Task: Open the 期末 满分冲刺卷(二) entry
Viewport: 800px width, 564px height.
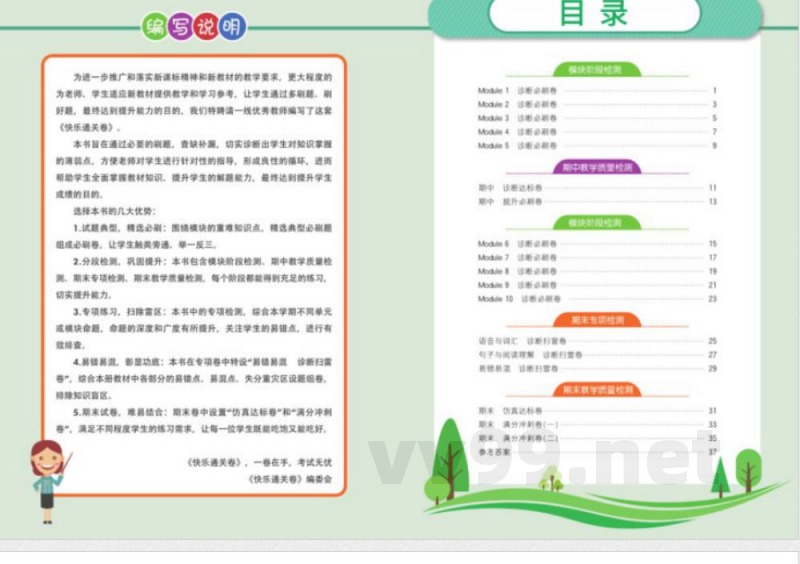Action: click(597, 438)
